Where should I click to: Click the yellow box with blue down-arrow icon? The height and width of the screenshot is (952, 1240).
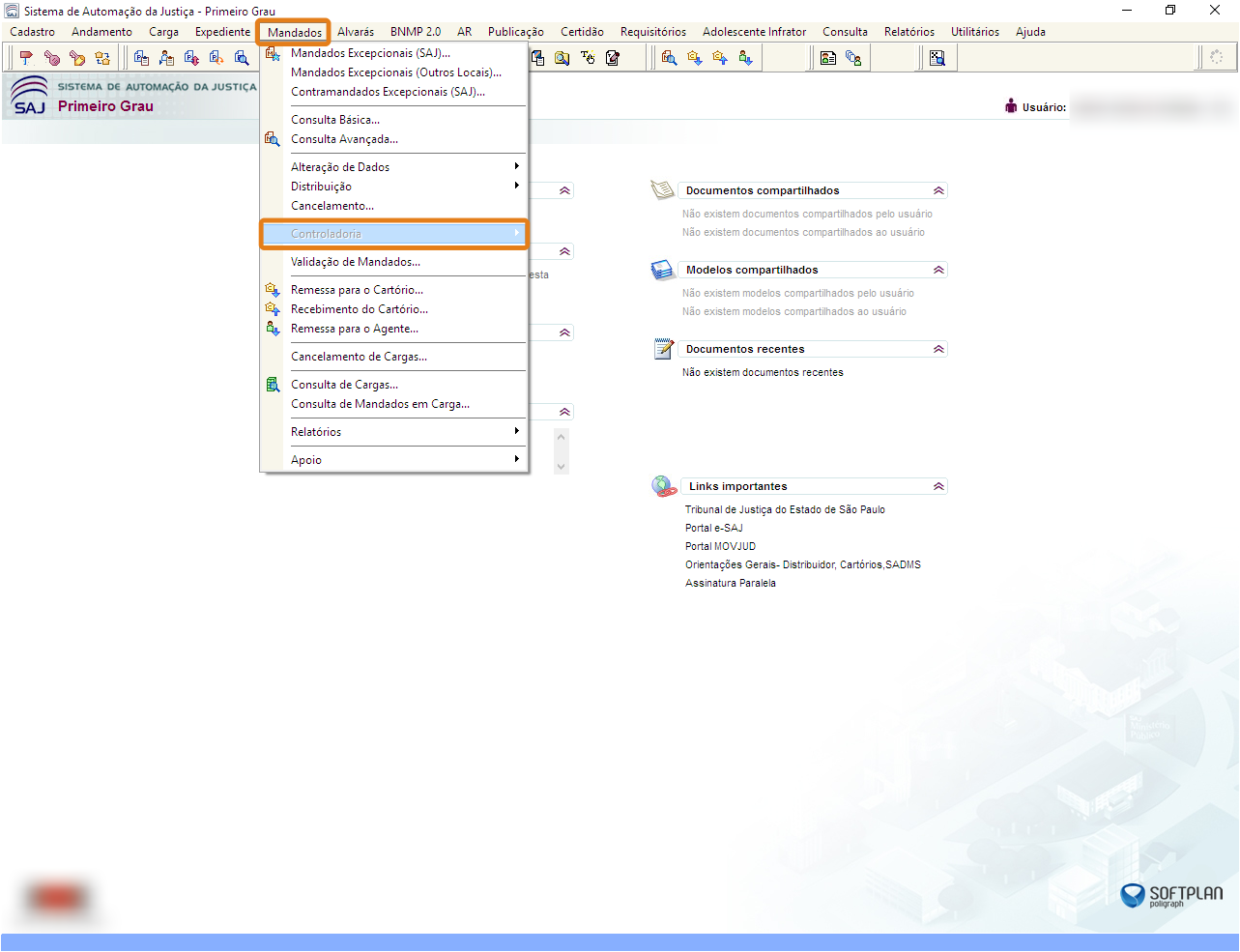pos(695,58)
